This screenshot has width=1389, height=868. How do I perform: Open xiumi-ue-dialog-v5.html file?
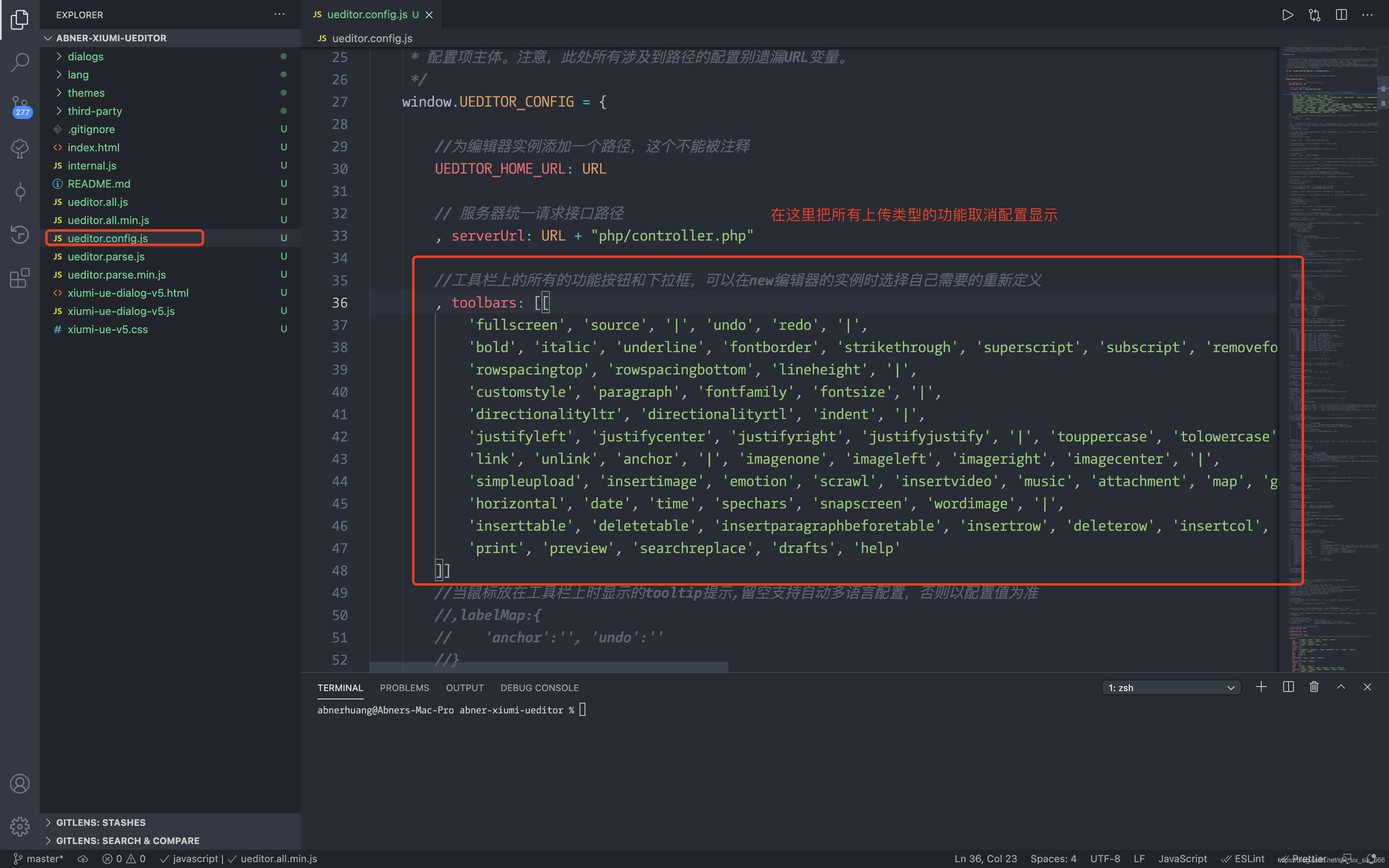tap(127, 293)
